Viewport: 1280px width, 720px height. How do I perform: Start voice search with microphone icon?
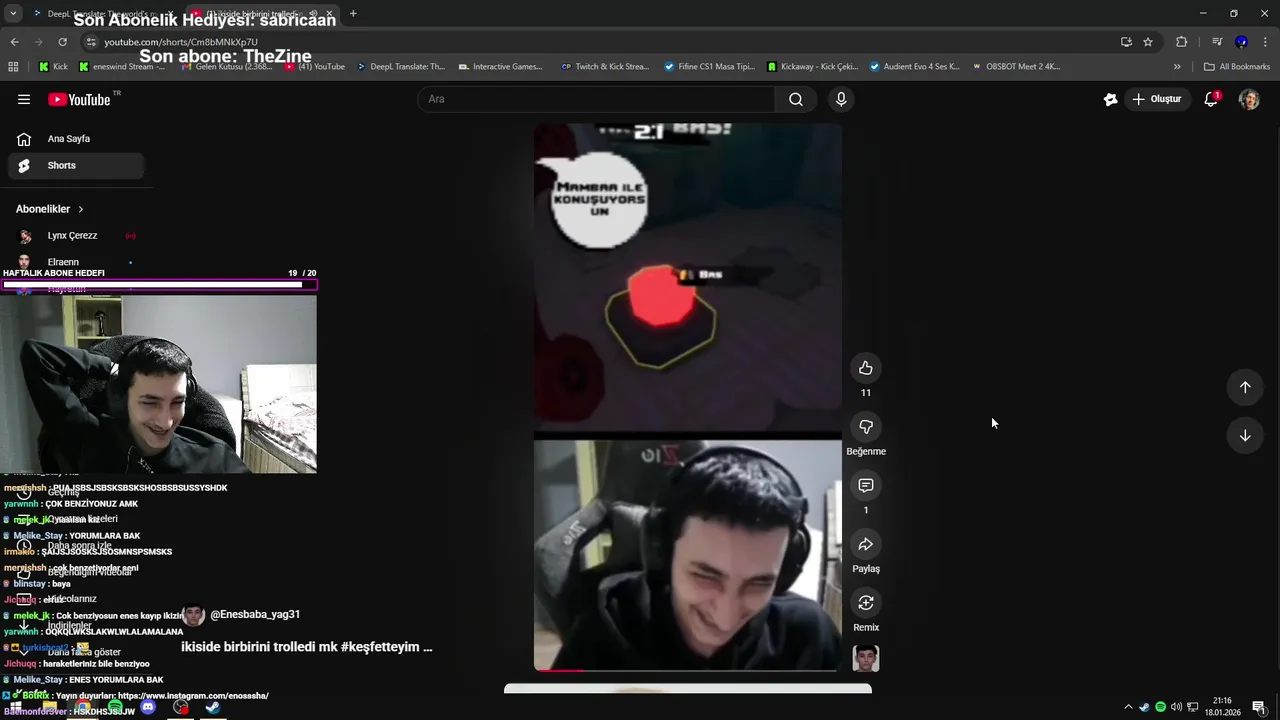click(841, 99)
